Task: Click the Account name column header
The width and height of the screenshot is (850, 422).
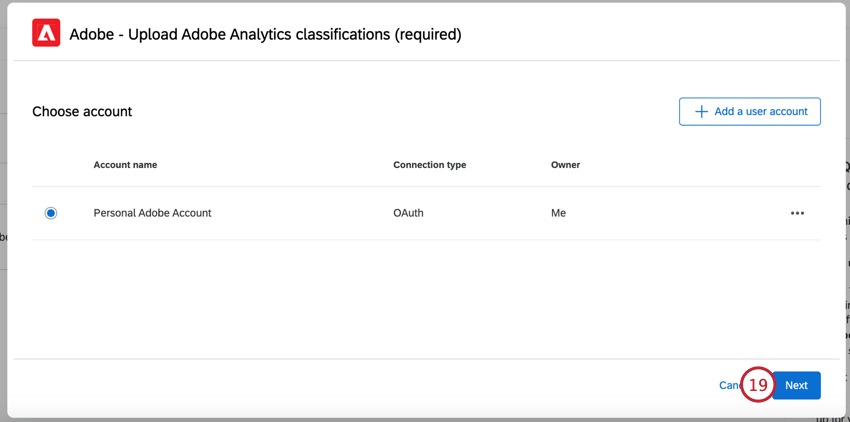Action: 125,165
